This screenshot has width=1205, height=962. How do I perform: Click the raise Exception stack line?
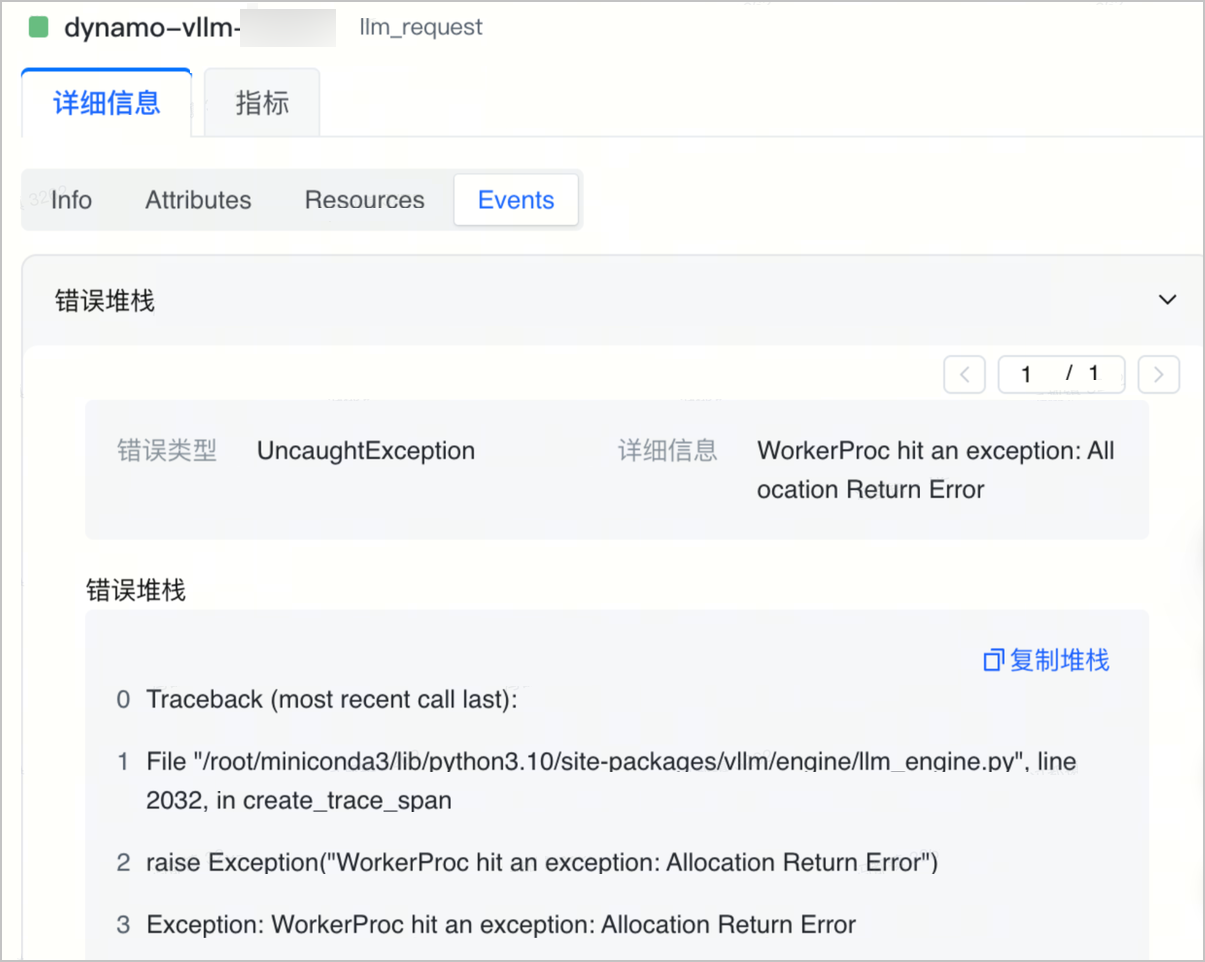pyautogui.click(x=542, y=862)
